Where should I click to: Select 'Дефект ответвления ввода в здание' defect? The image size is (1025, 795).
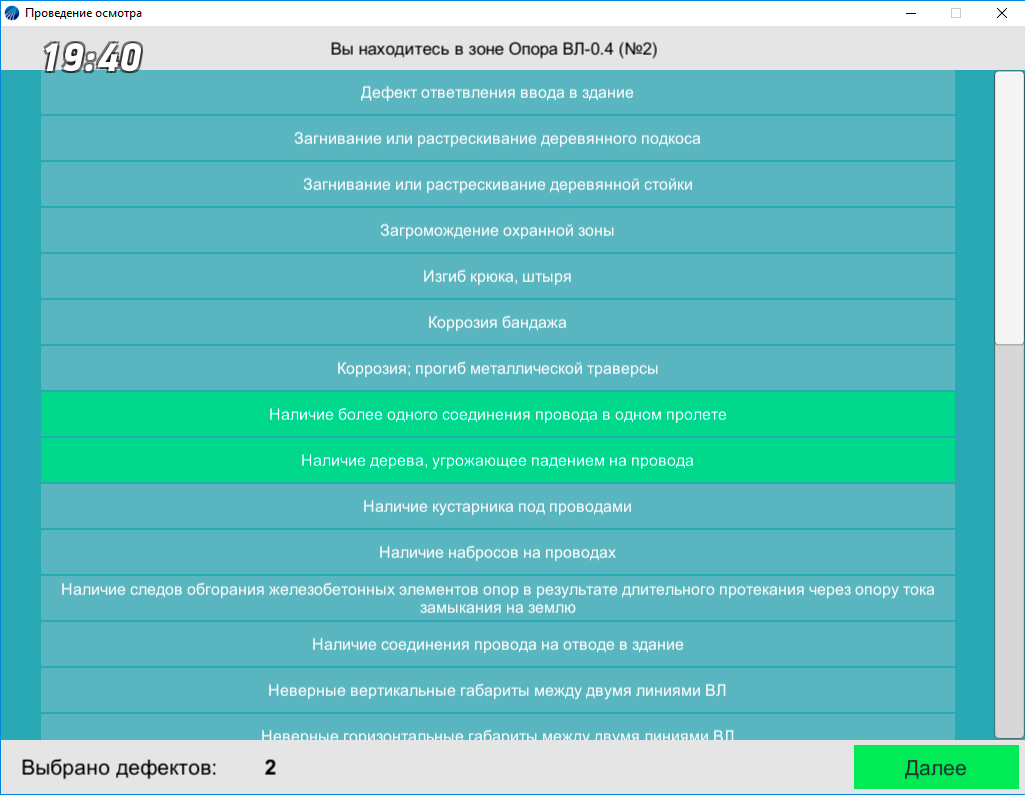497,93
